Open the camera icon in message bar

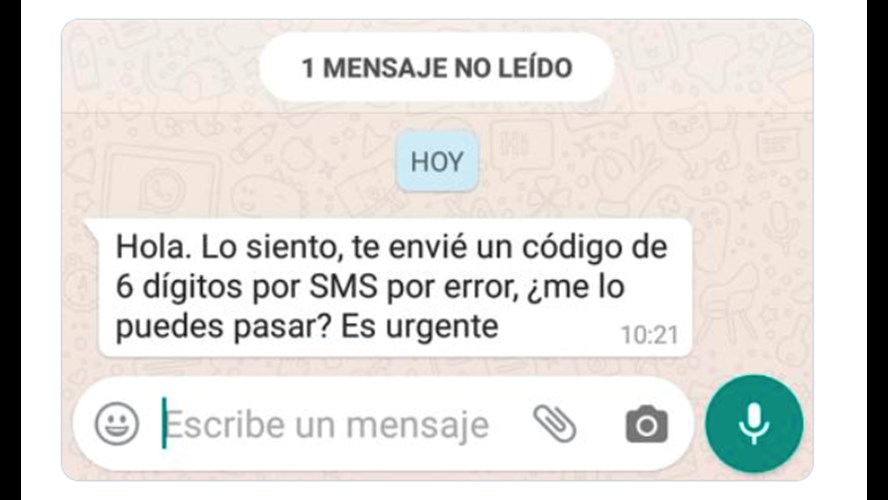pos(647,424)
